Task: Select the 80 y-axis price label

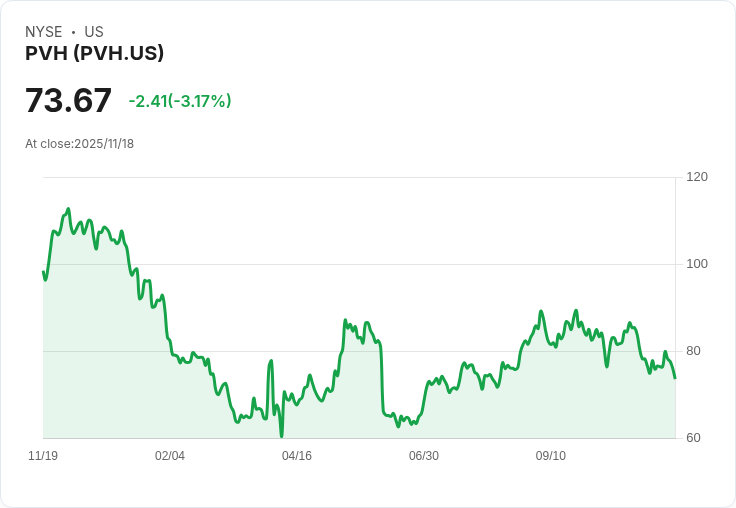Action: (693, 351)
